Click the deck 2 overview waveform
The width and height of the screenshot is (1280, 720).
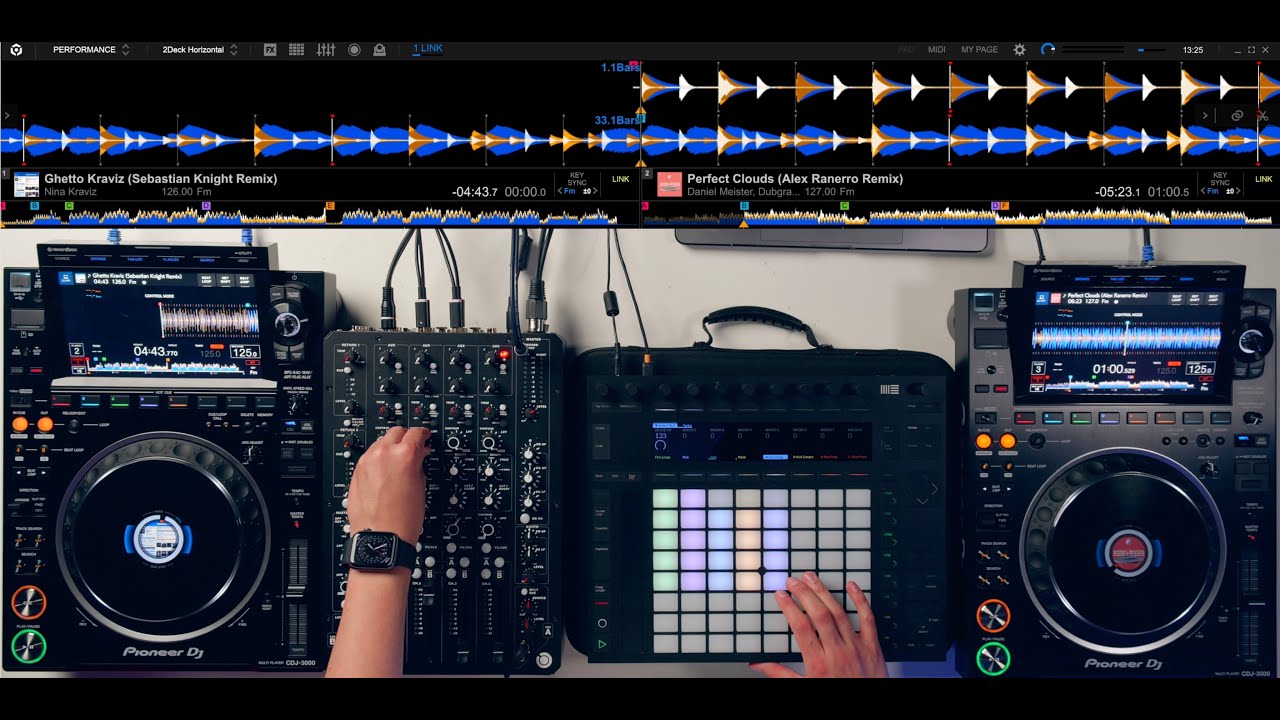(960, 216)
